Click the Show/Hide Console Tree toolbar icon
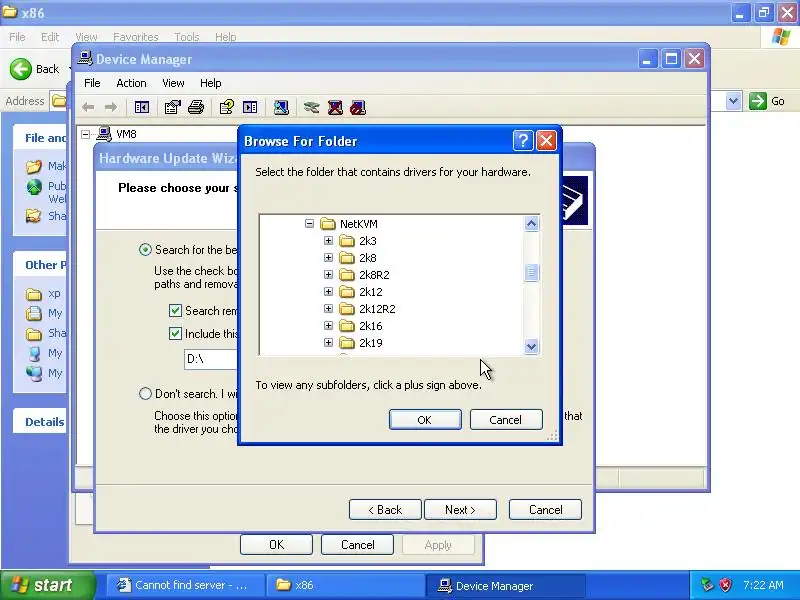Viewport: 800px width, 600px height. (x=141, y=107)
